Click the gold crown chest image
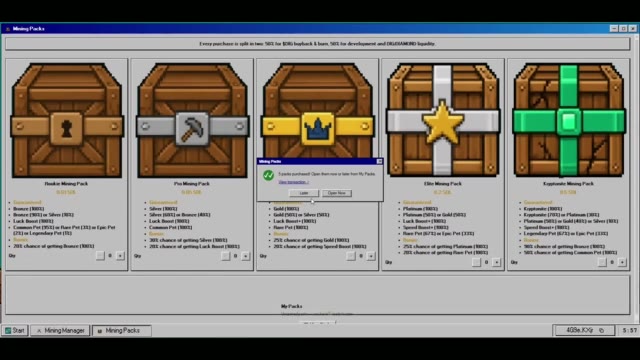 pos(318,111)
